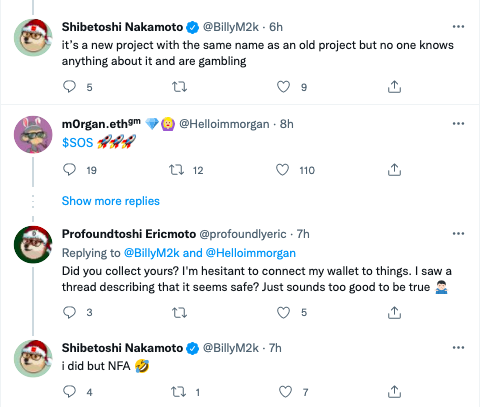Reply to the 'new project' tweet by Shibetoshi
This screenshot has width=489, height=407.
[69, 87]
